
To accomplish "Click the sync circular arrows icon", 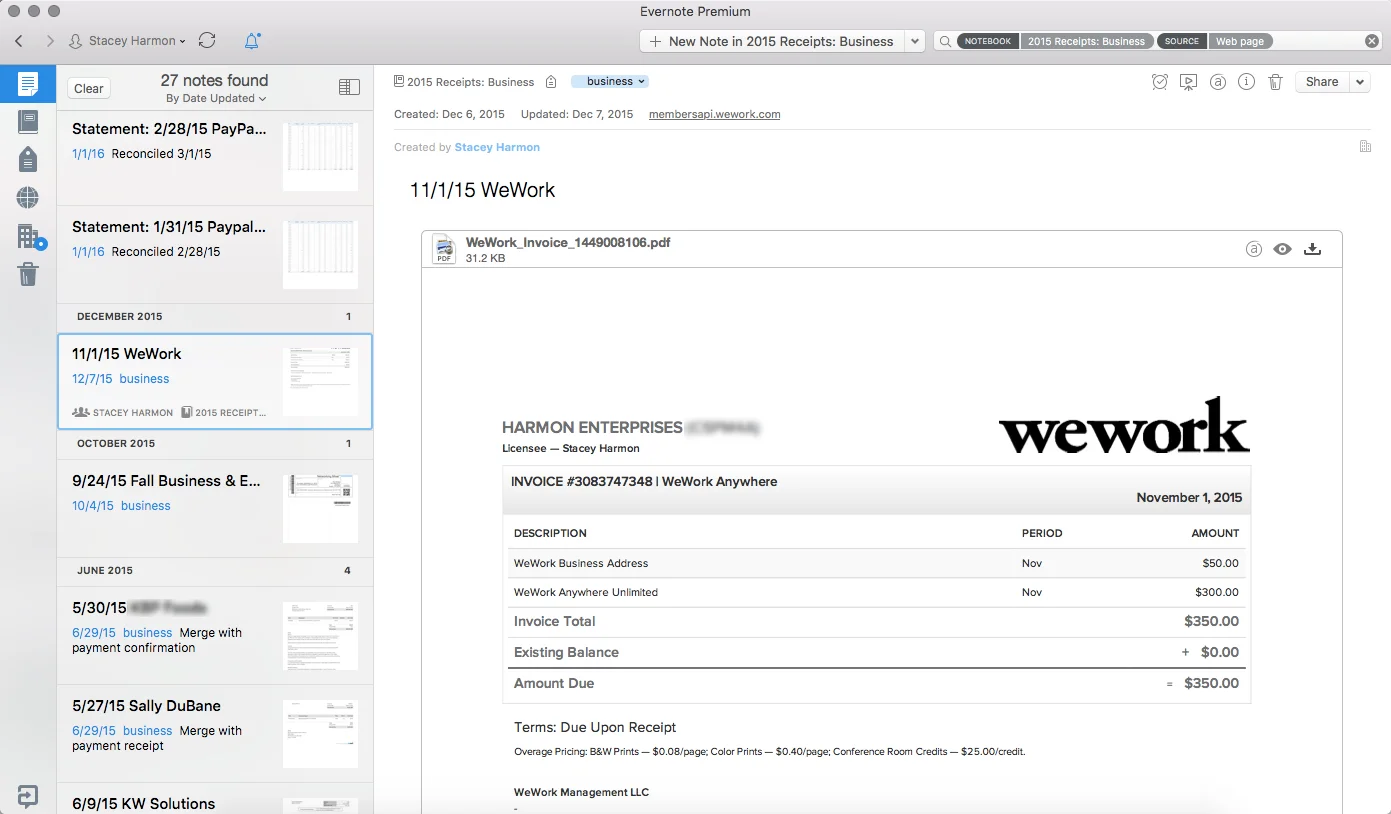I will 207,41.
